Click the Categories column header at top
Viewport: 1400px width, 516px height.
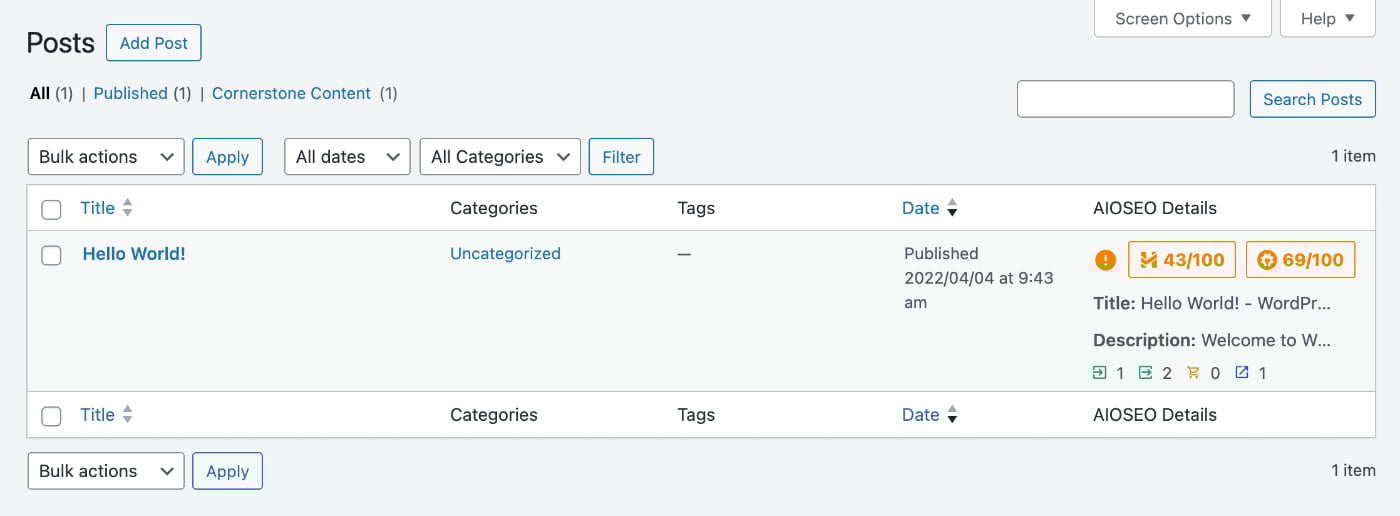click(x=494, y=208)
